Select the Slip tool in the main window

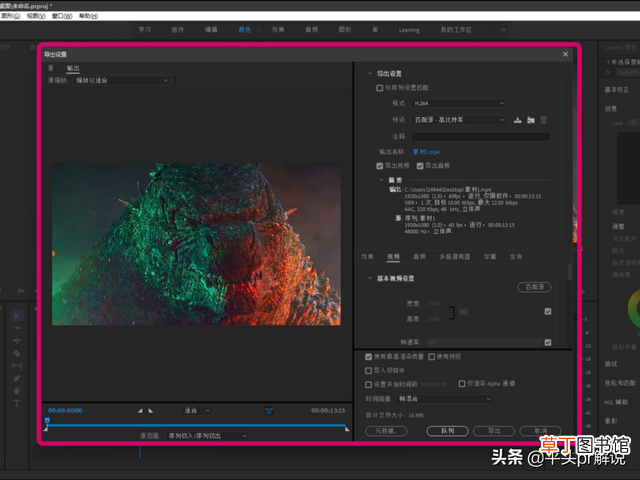17,366
